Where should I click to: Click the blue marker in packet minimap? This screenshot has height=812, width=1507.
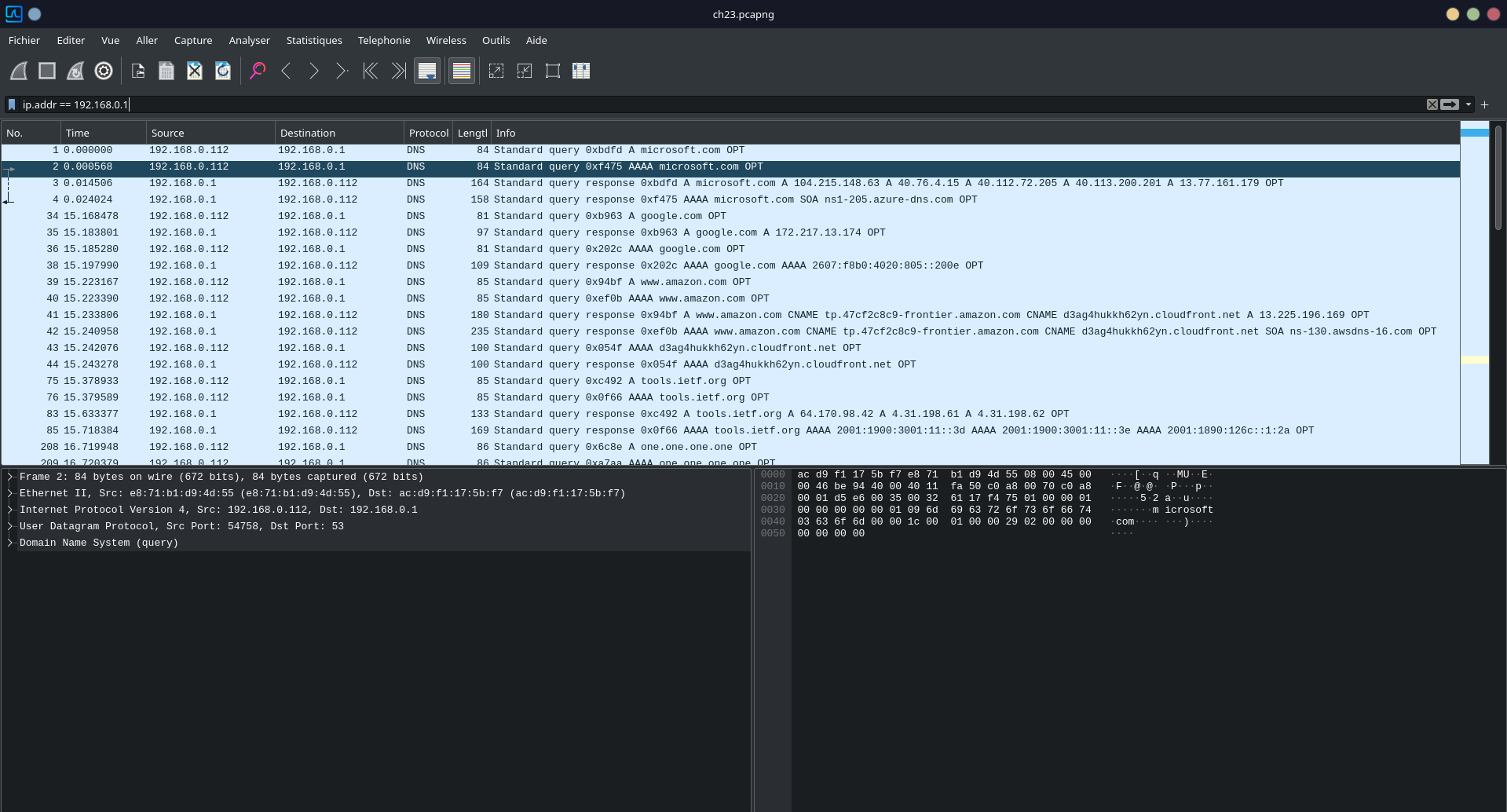tap(1475, 132)
